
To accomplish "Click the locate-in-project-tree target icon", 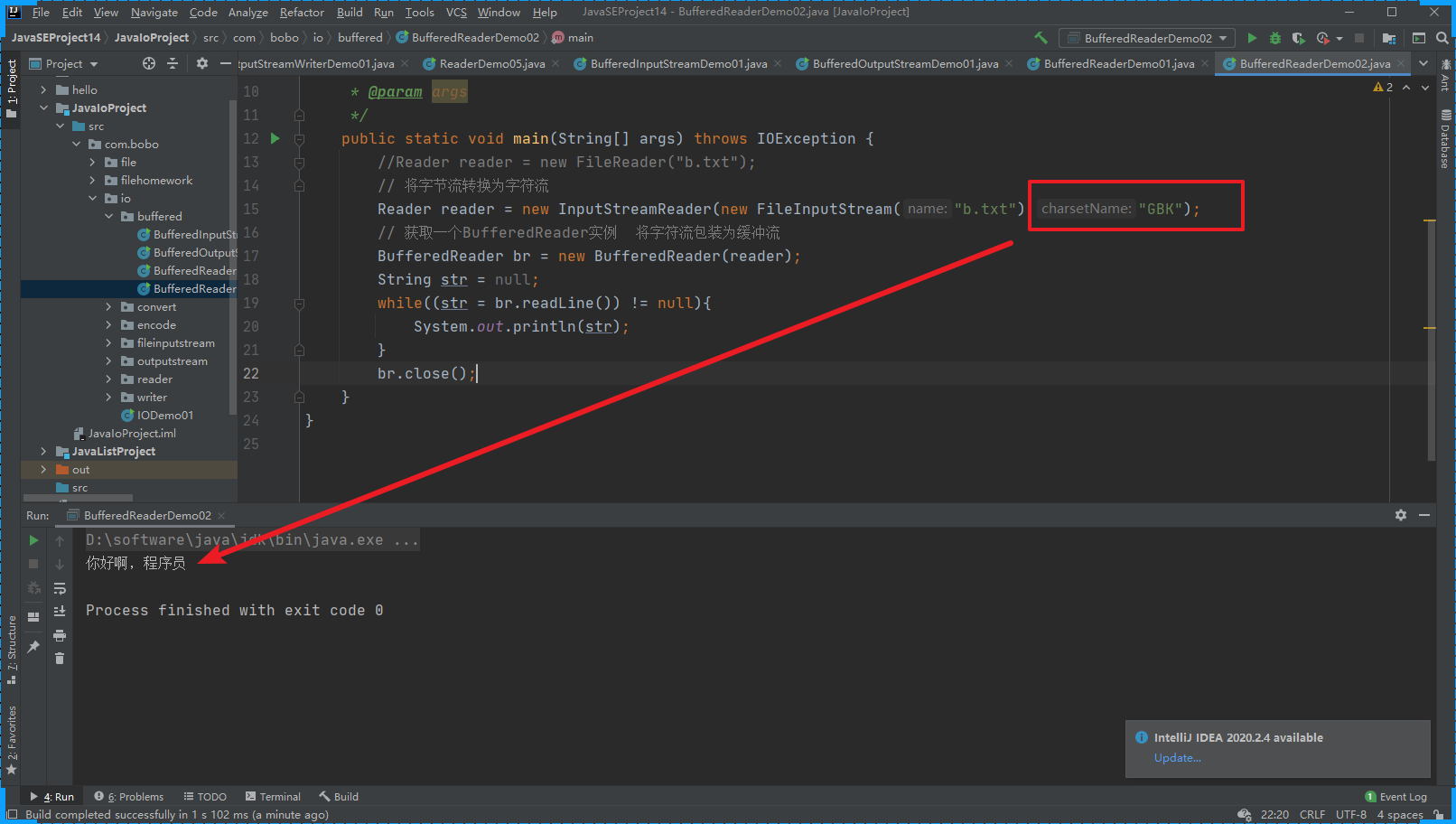I will [x=149, y=63].
